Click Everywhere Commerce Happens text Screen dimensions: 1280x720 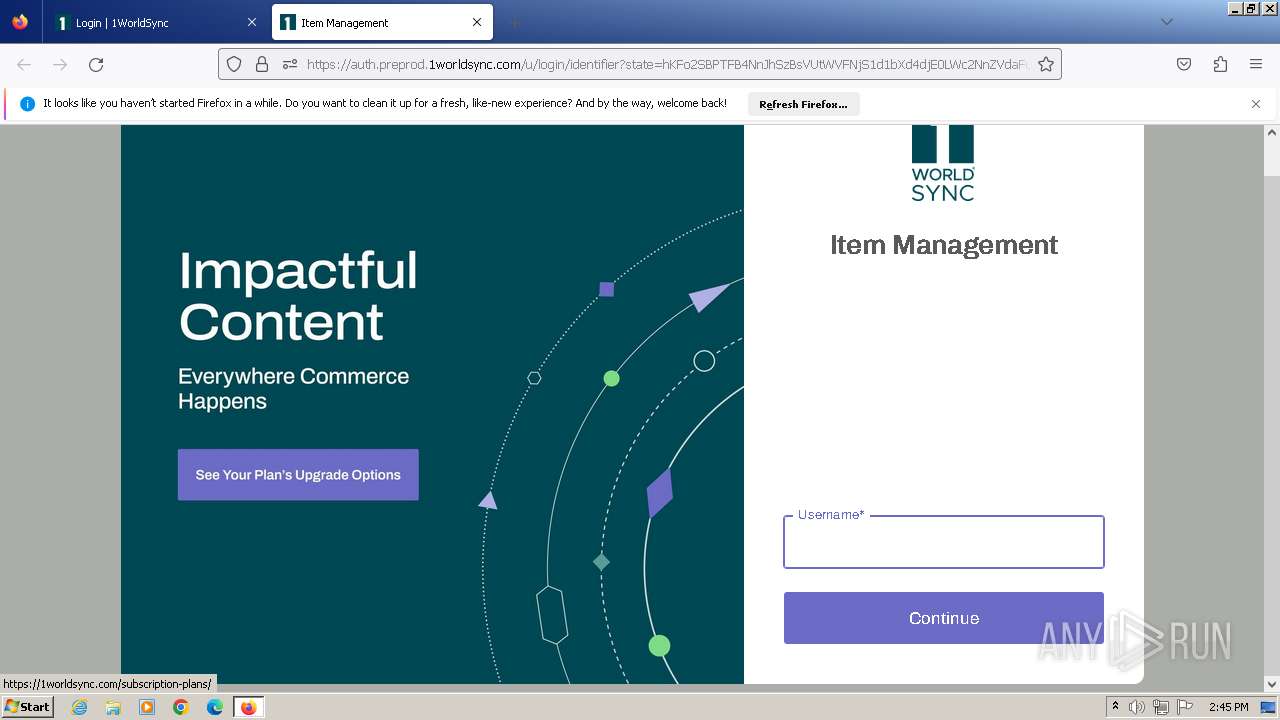click(x=294, y=389)
